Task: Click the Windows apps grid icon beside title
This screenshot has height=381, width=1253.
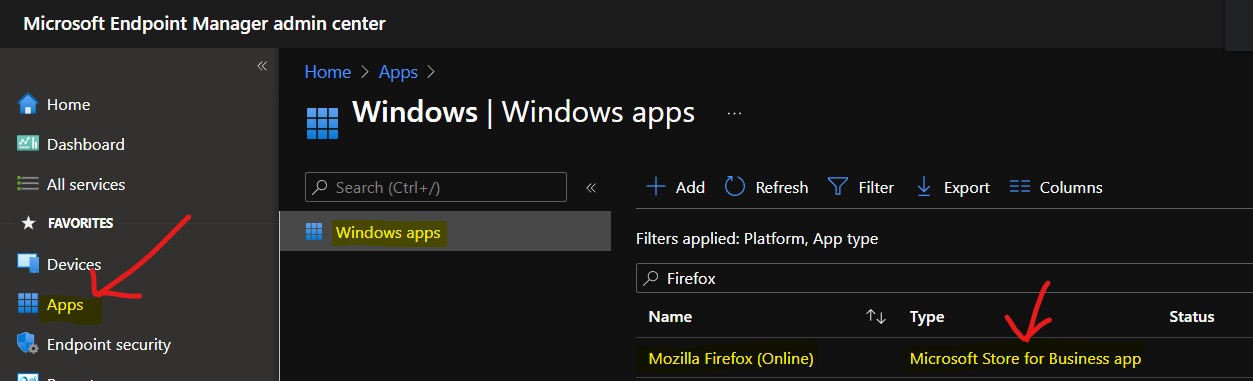Action: pos(323,122)
